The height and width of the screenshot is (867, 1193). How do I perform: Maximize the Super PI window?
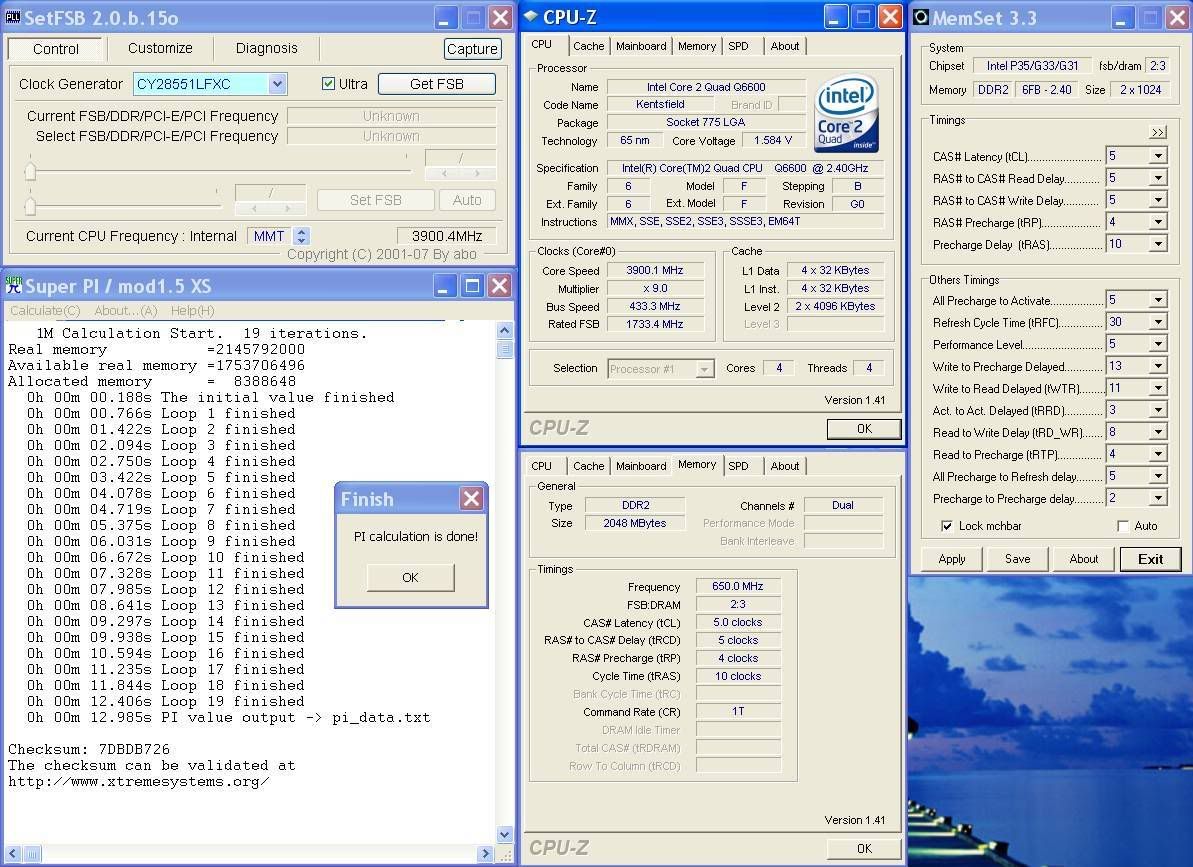(x=472, y=285)
